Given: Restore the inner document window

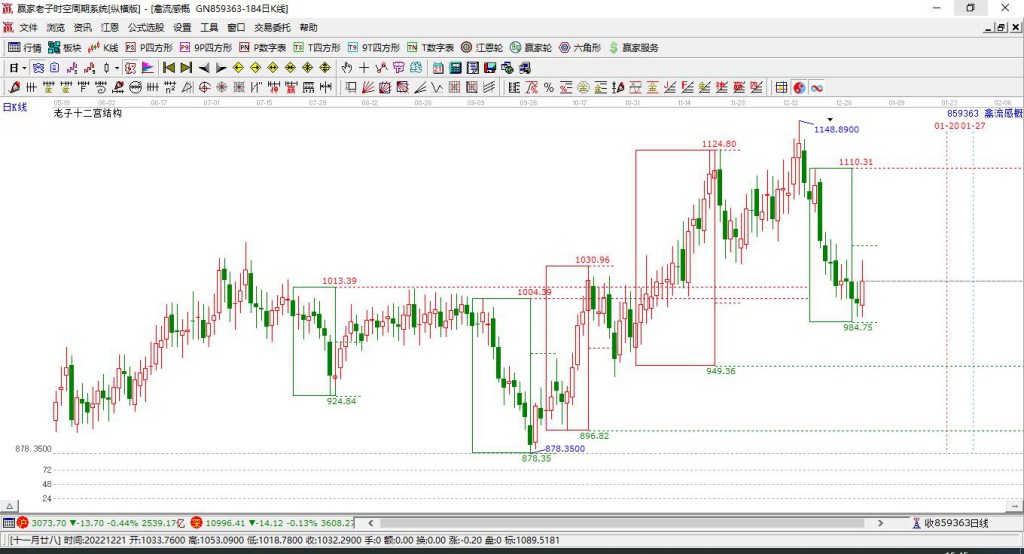Looking at the screenshot, I should pyautogui.click(x=1001, y=27).
